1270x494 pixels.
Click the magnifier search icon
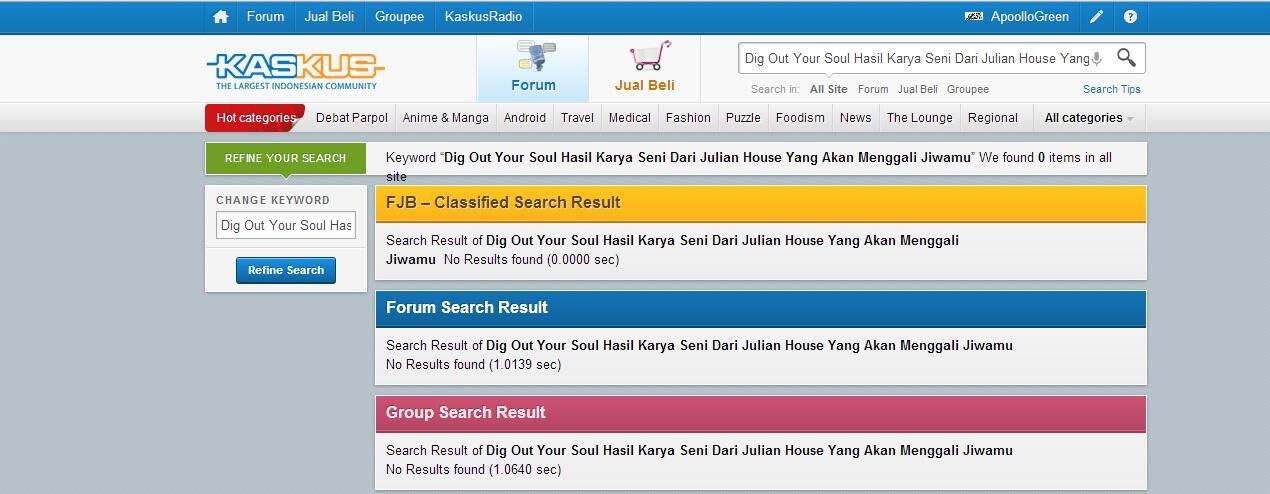(x=1126, y=58)
